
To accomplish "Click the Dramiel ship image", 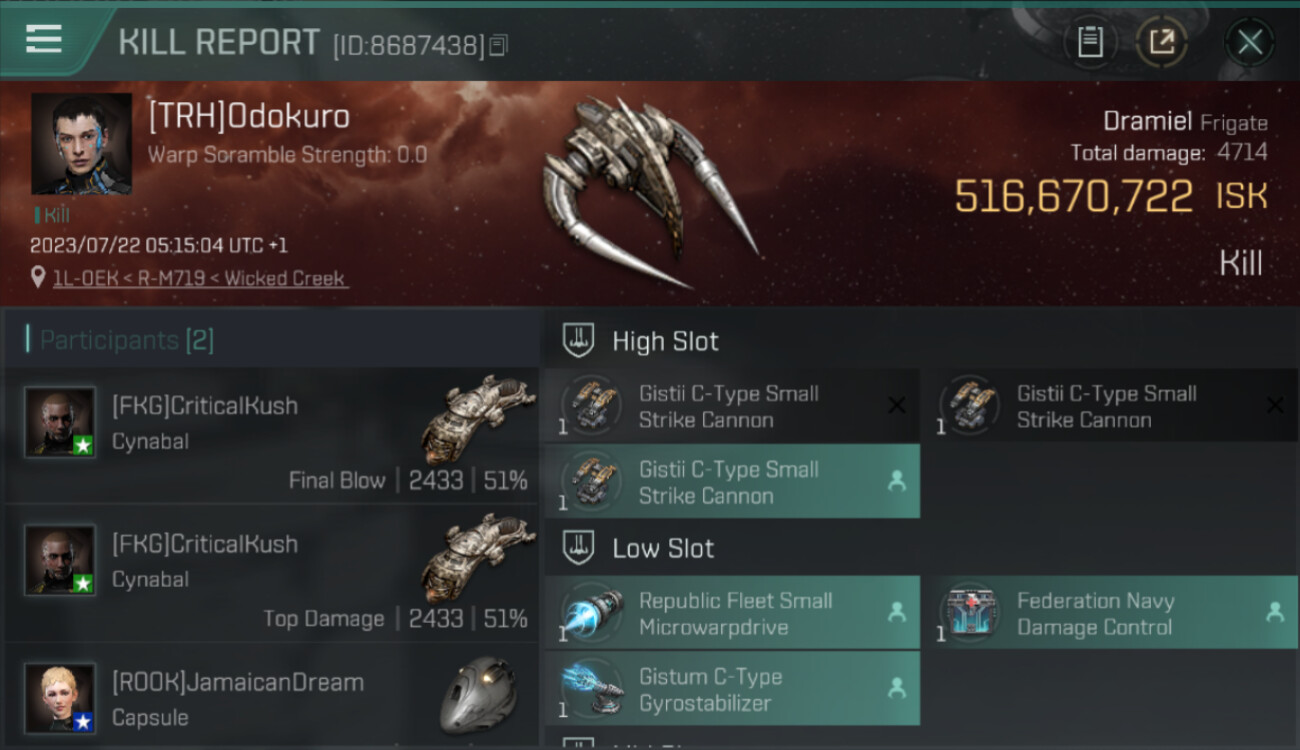I will (648, 193).
